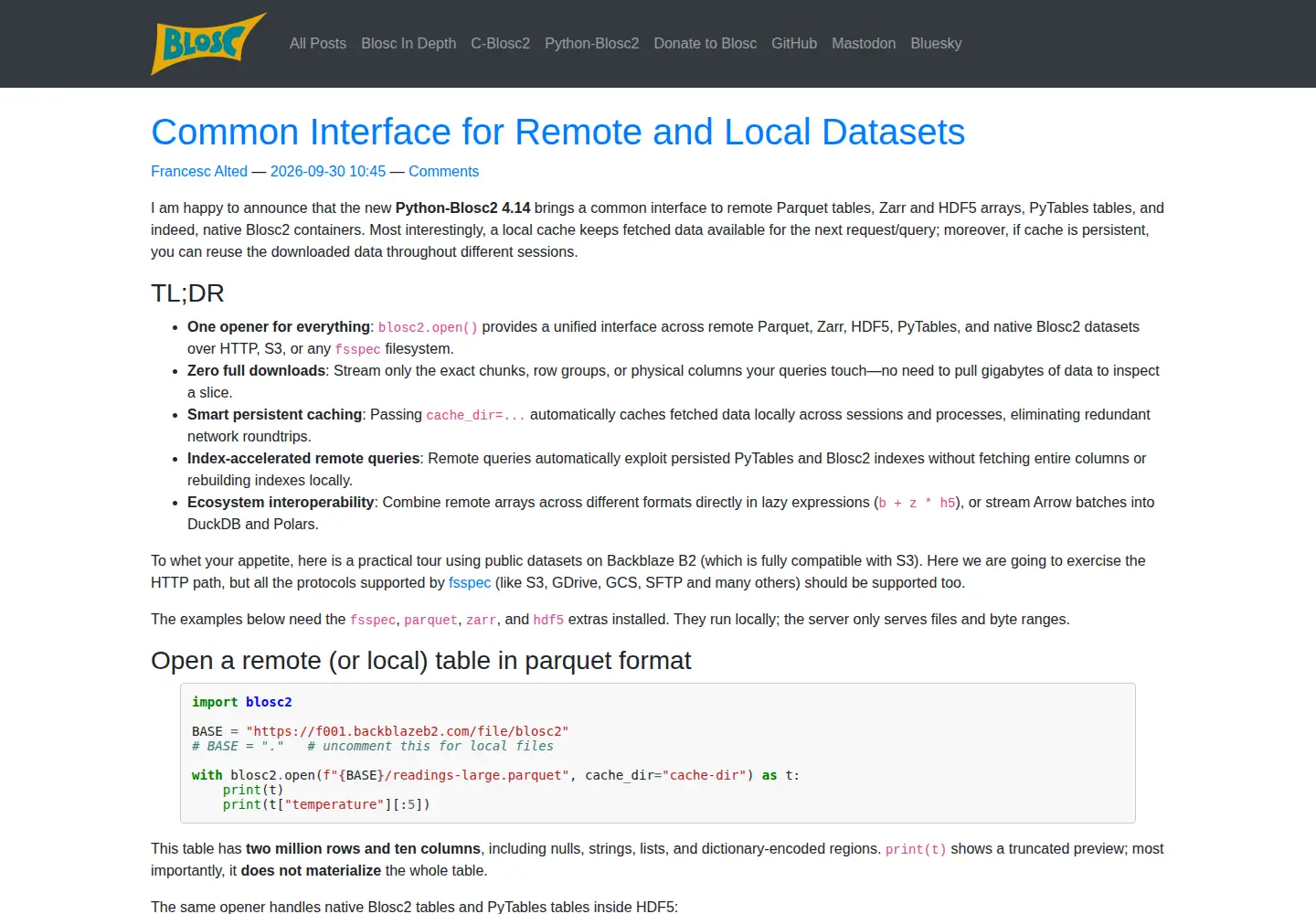Follow the fsspec link in the paragraph
The height and width of the screenshot is (914, 1316).
point(470,583)
